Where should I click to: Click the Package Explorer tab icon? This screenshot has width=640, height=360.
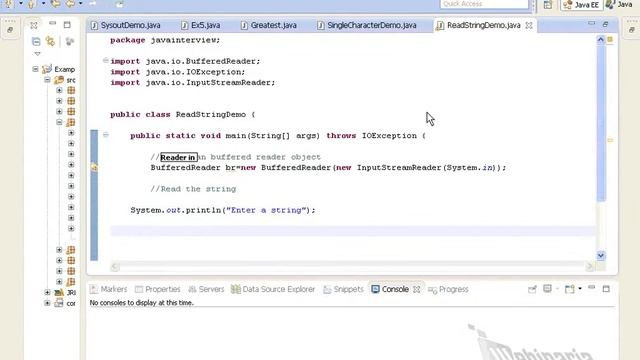(x=33, y=25)
